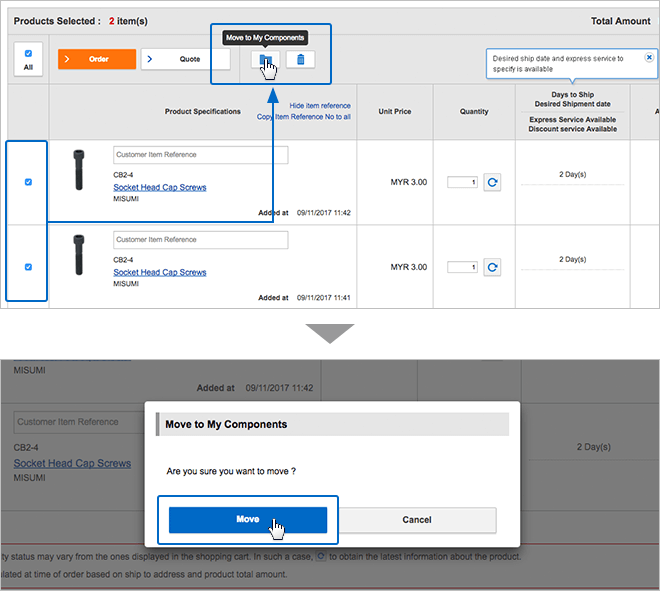Uncheck the second product row checkbox

(x=28, y=267)
